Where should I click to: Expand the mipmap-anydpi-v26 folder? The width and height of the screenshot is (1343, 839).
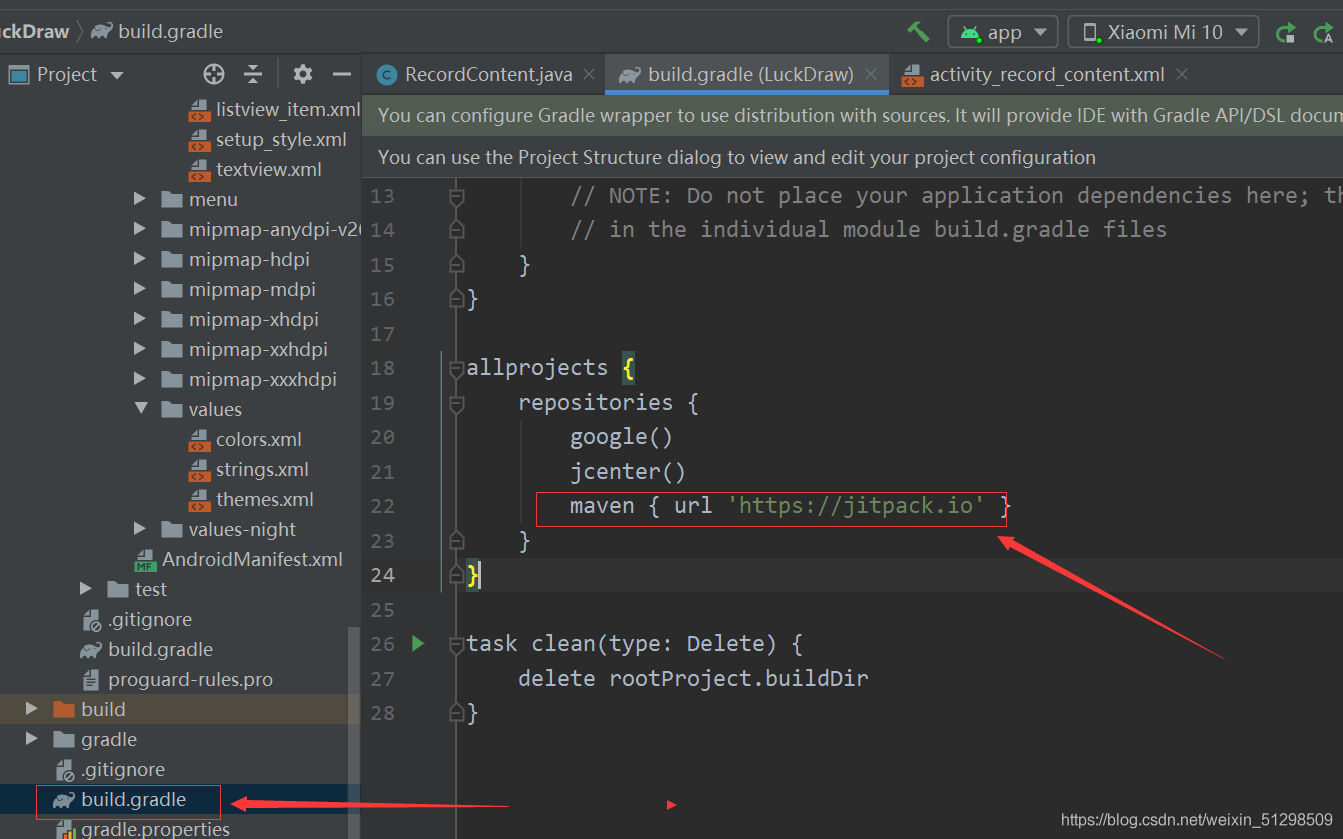pyautogui.click(x=140, y=230)
